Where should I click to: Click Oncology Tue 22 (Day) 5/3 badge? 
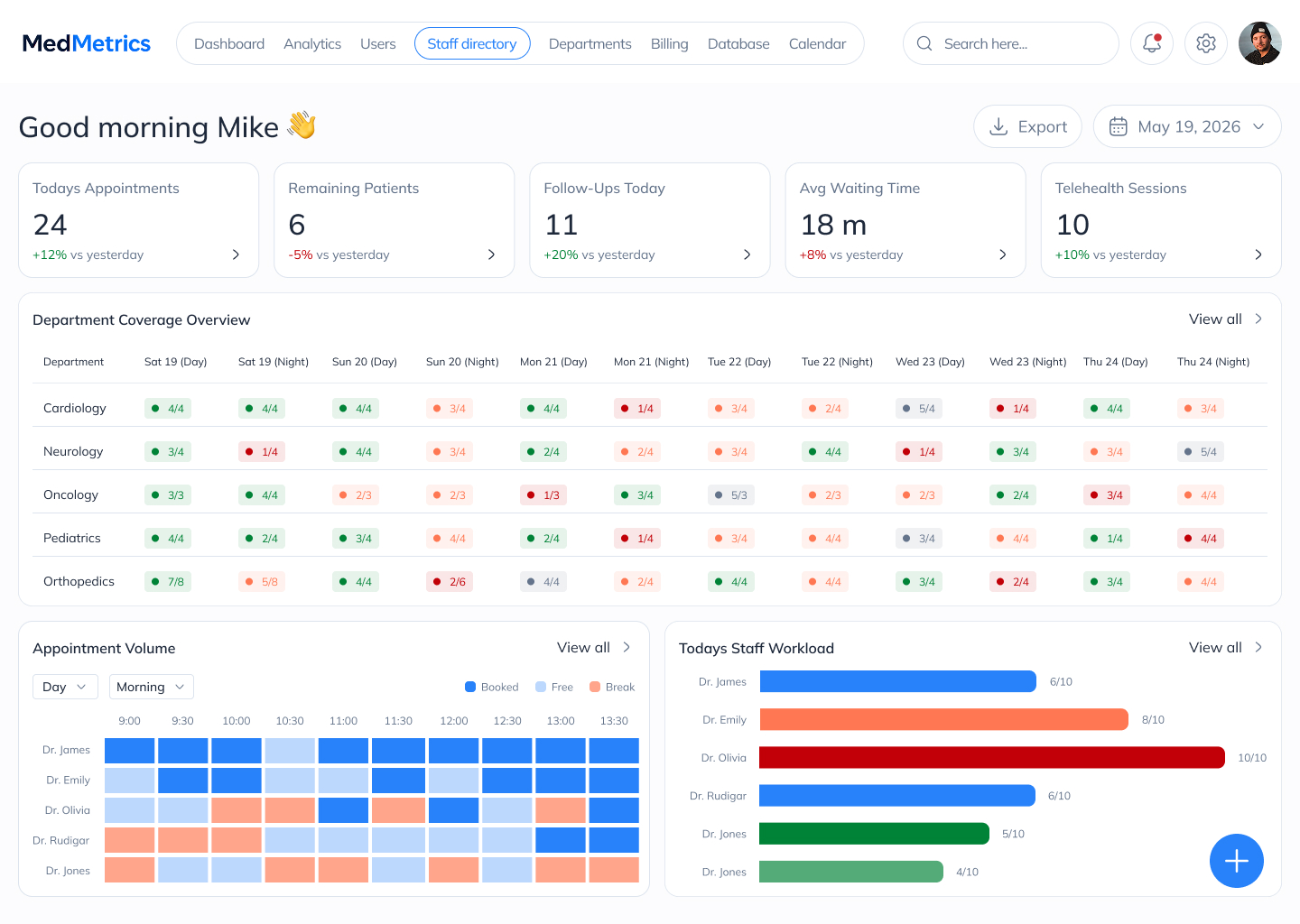tap(731, 495)
